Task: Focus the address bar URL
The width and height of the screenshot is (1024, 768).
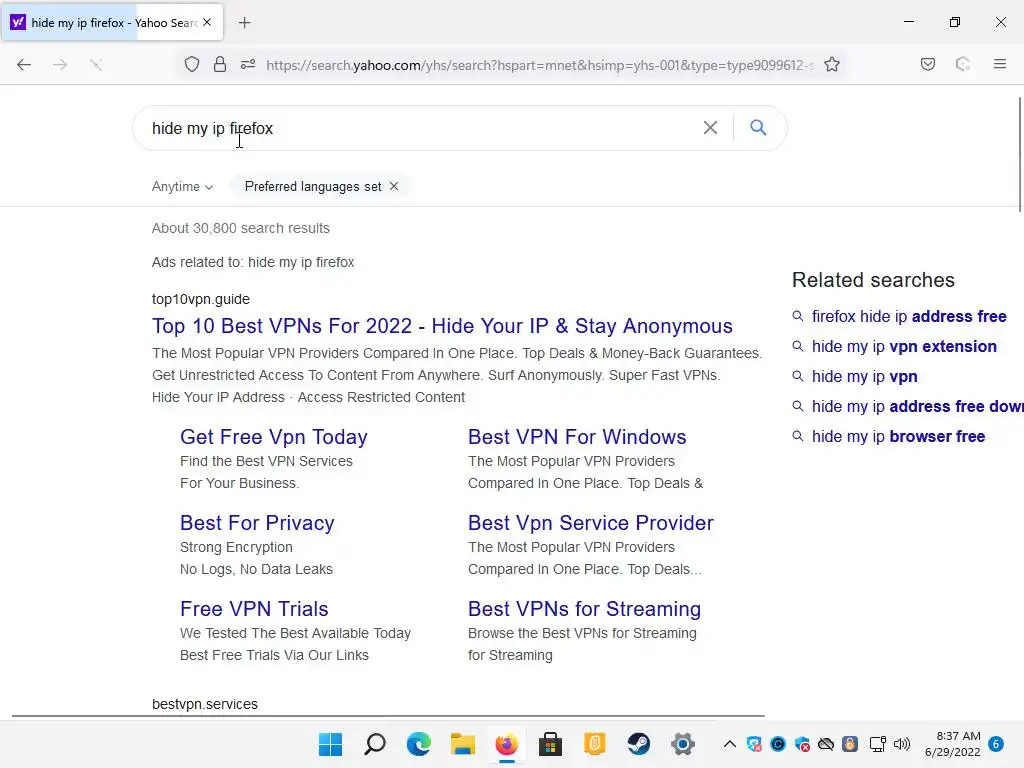Action: (539, 65)
